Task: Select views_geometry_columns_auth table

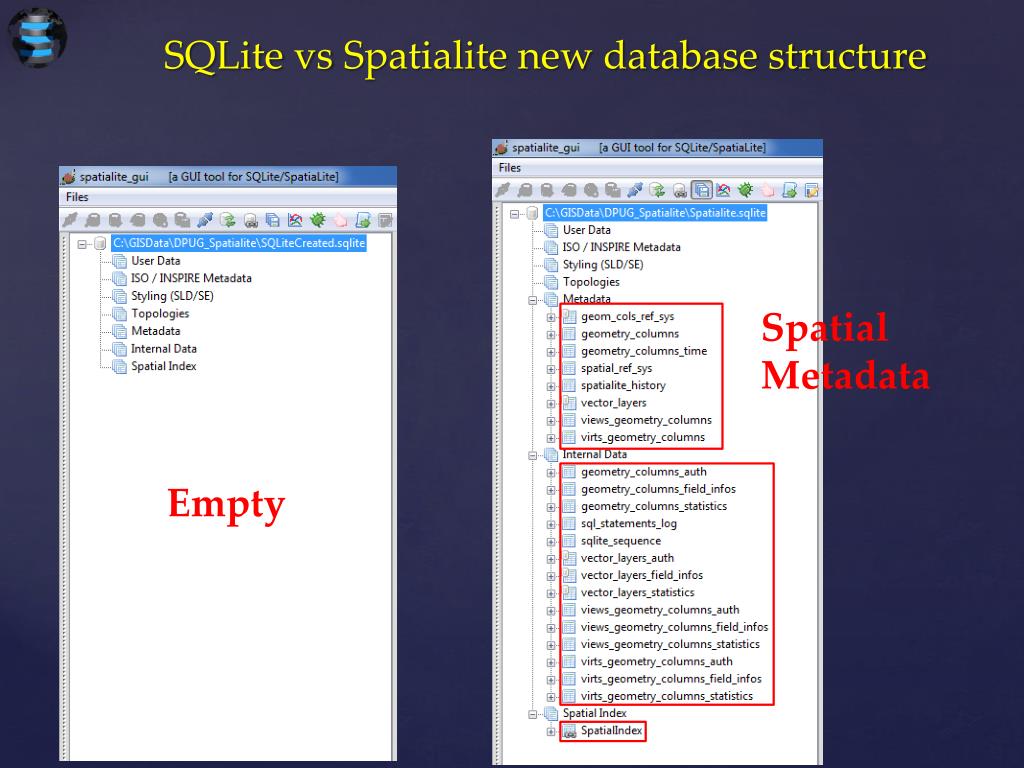Action: click(660, 610)
